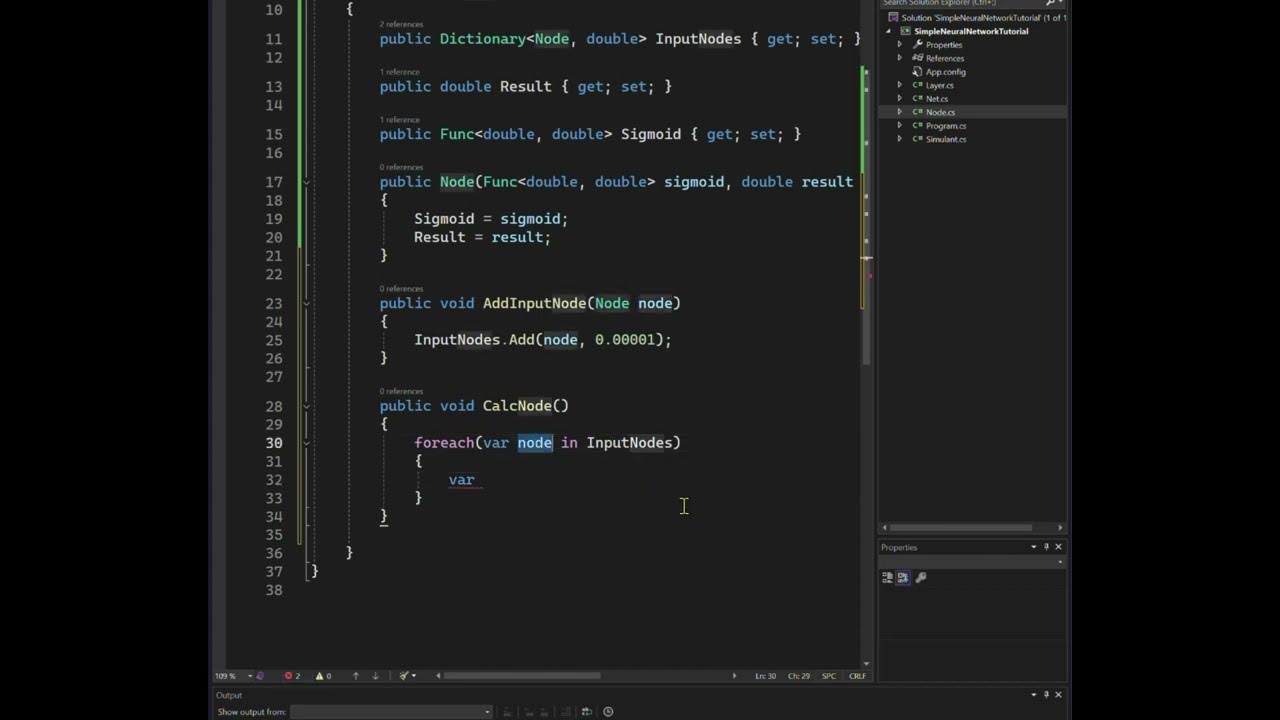Click the wrench icon beside Properties node

(x=917, y=45)
